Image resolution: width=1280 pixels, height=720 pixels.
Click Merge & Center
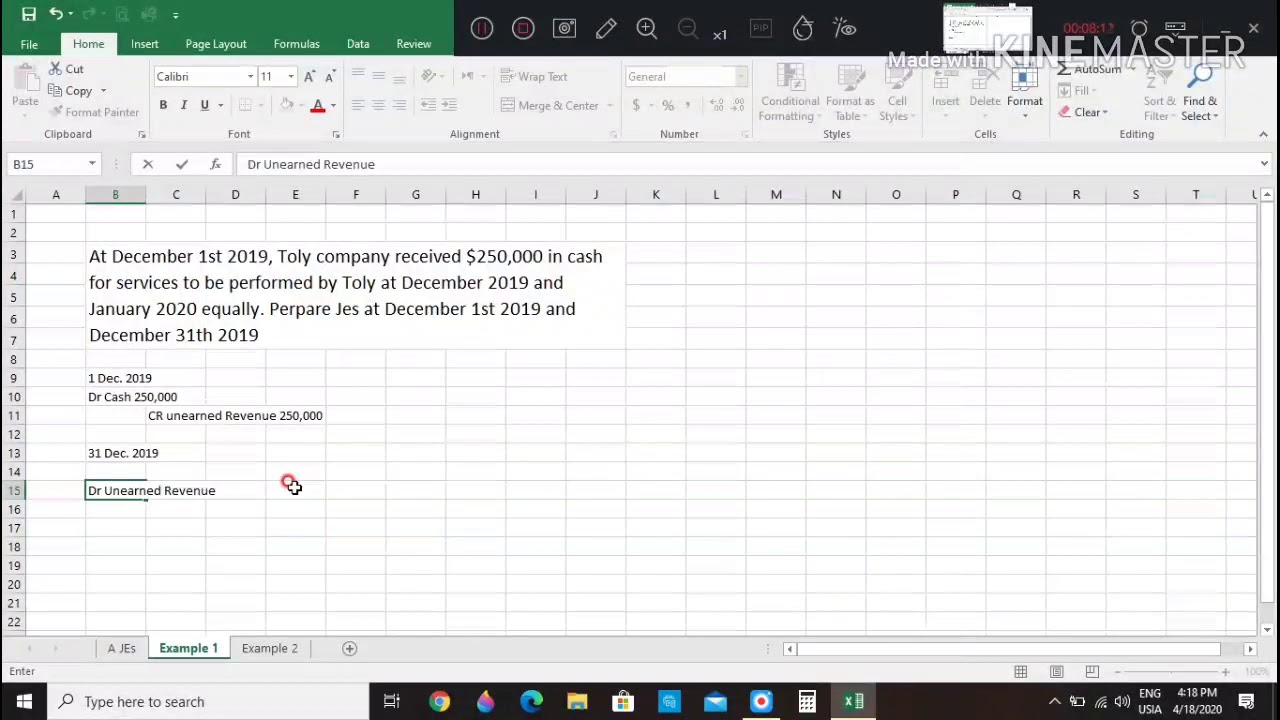pyautogui.click(x=549, y=105)
